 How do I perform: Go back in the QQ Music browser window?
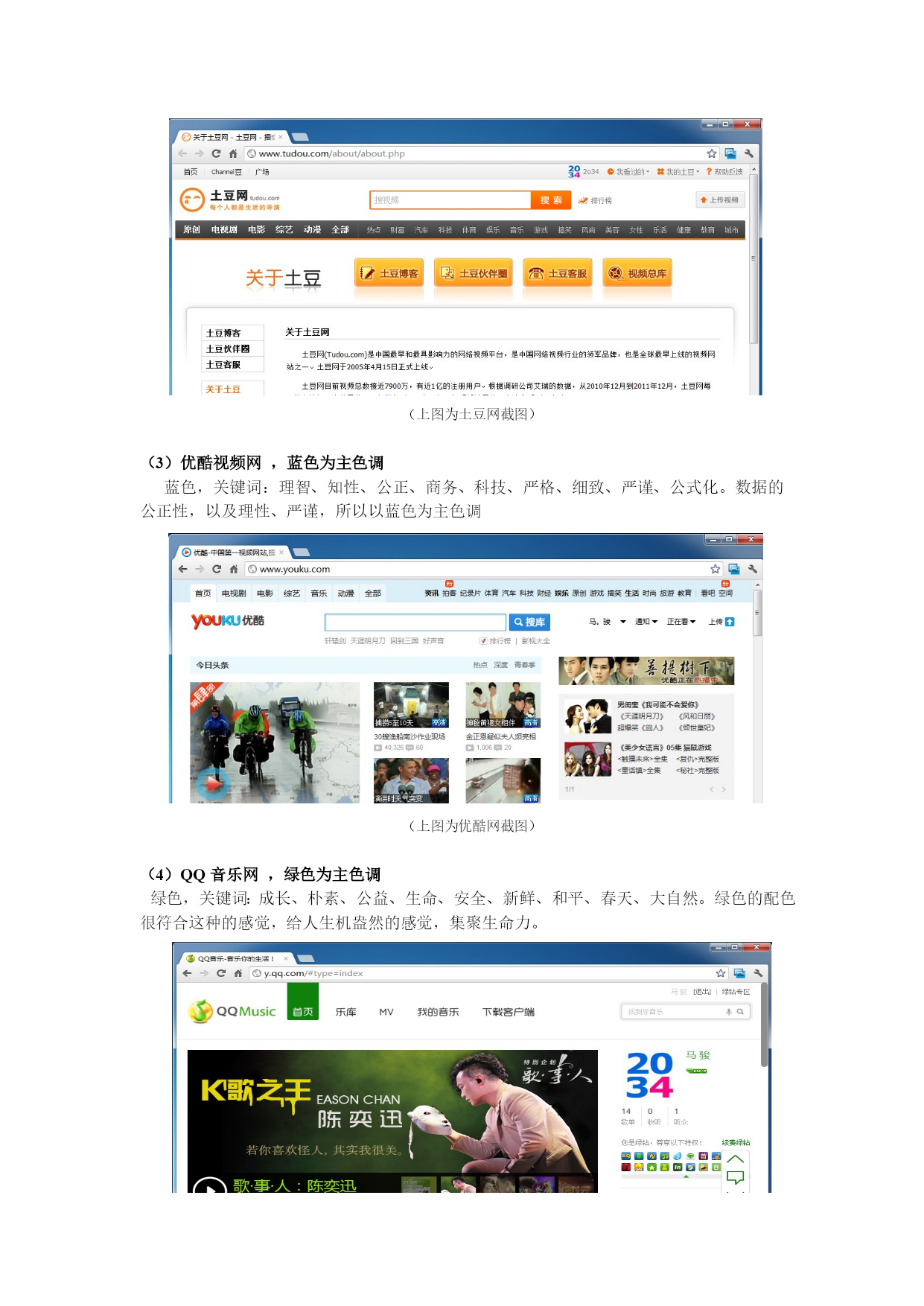coord(187,973)
